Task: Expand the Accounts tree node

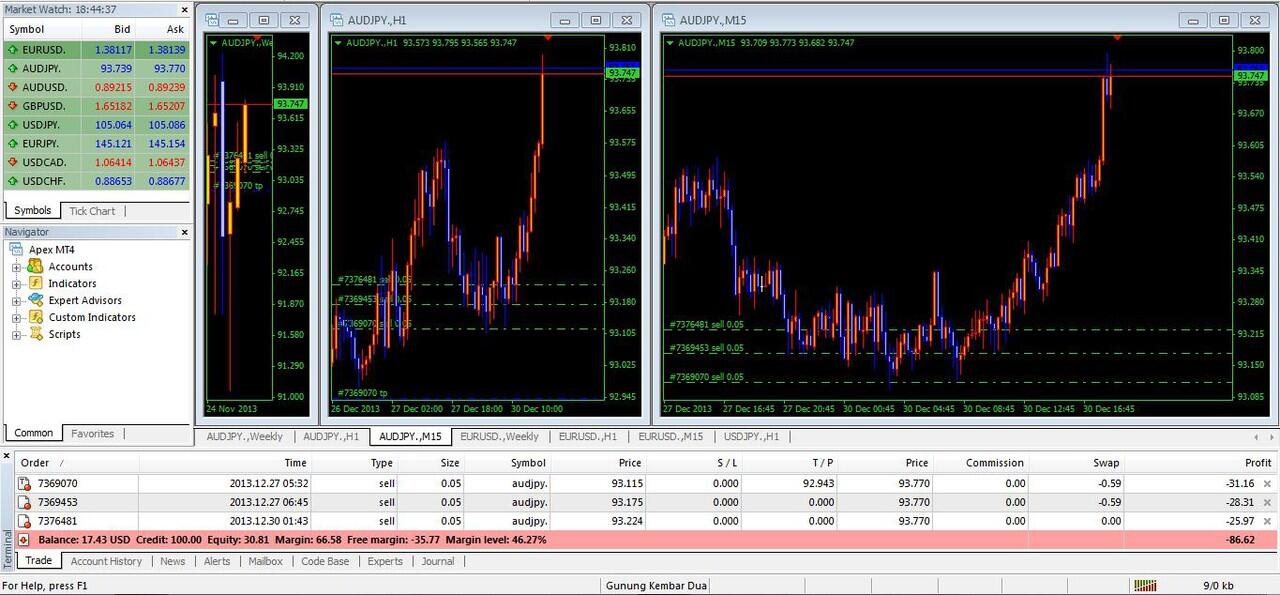Action: point(16,267)
